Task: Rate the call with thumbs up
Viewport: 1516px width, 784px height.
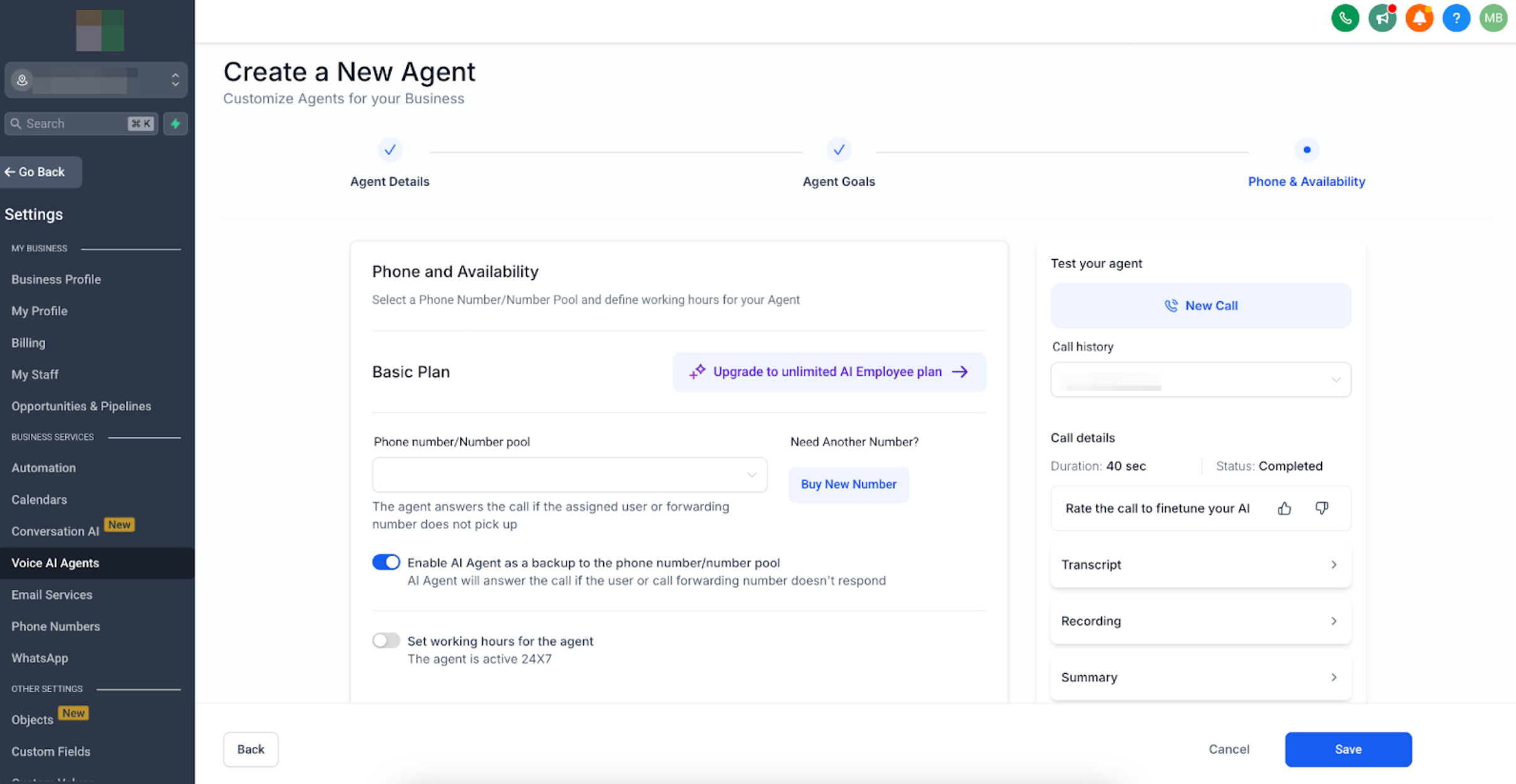Action: (x=1284, y=508)
